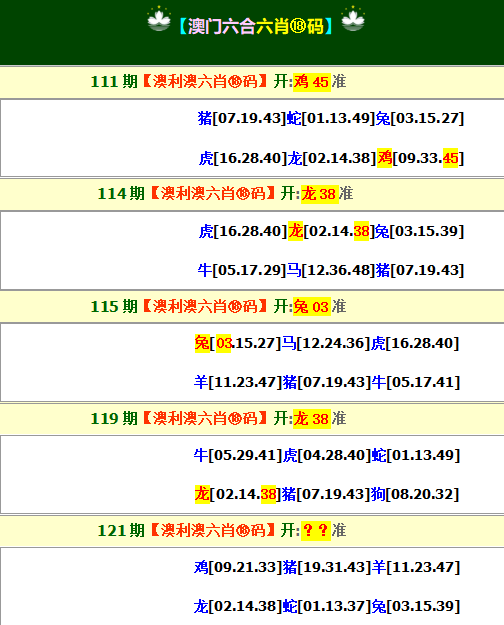Click the ？？ pending result in 121期
Viewport: 504px width, 625px height.
[x=316, y=531]
